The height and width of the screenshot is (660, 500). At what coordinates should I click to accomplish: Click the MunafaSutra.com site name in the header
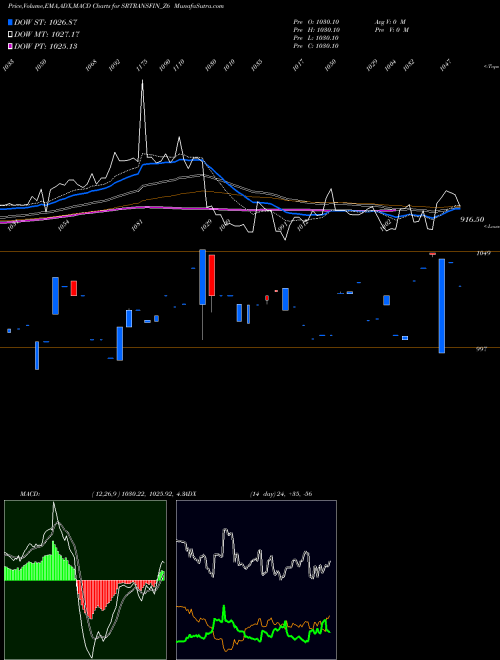coord(198,6)
